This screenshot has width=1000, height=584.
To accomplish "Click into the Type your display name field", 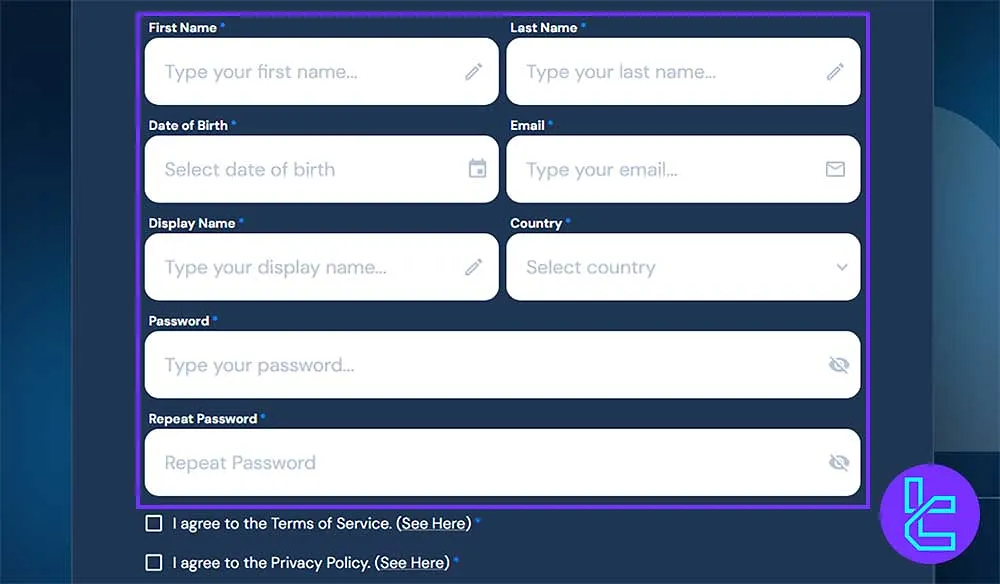I will pyautogui.click(x=321, y=266).
